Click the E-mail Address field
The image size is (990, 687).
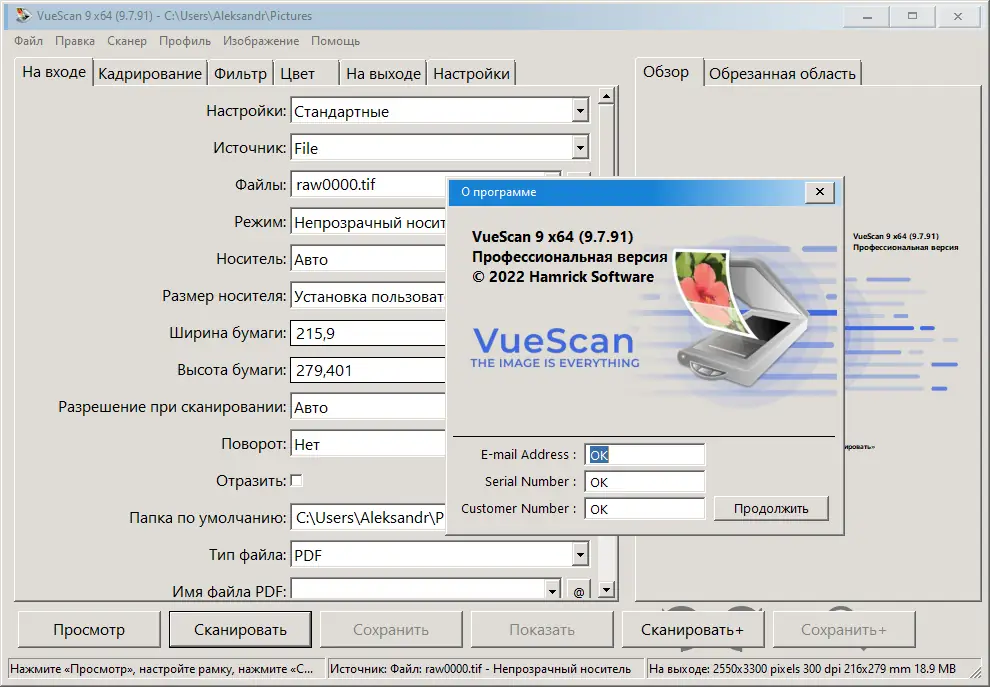point(645,455)
